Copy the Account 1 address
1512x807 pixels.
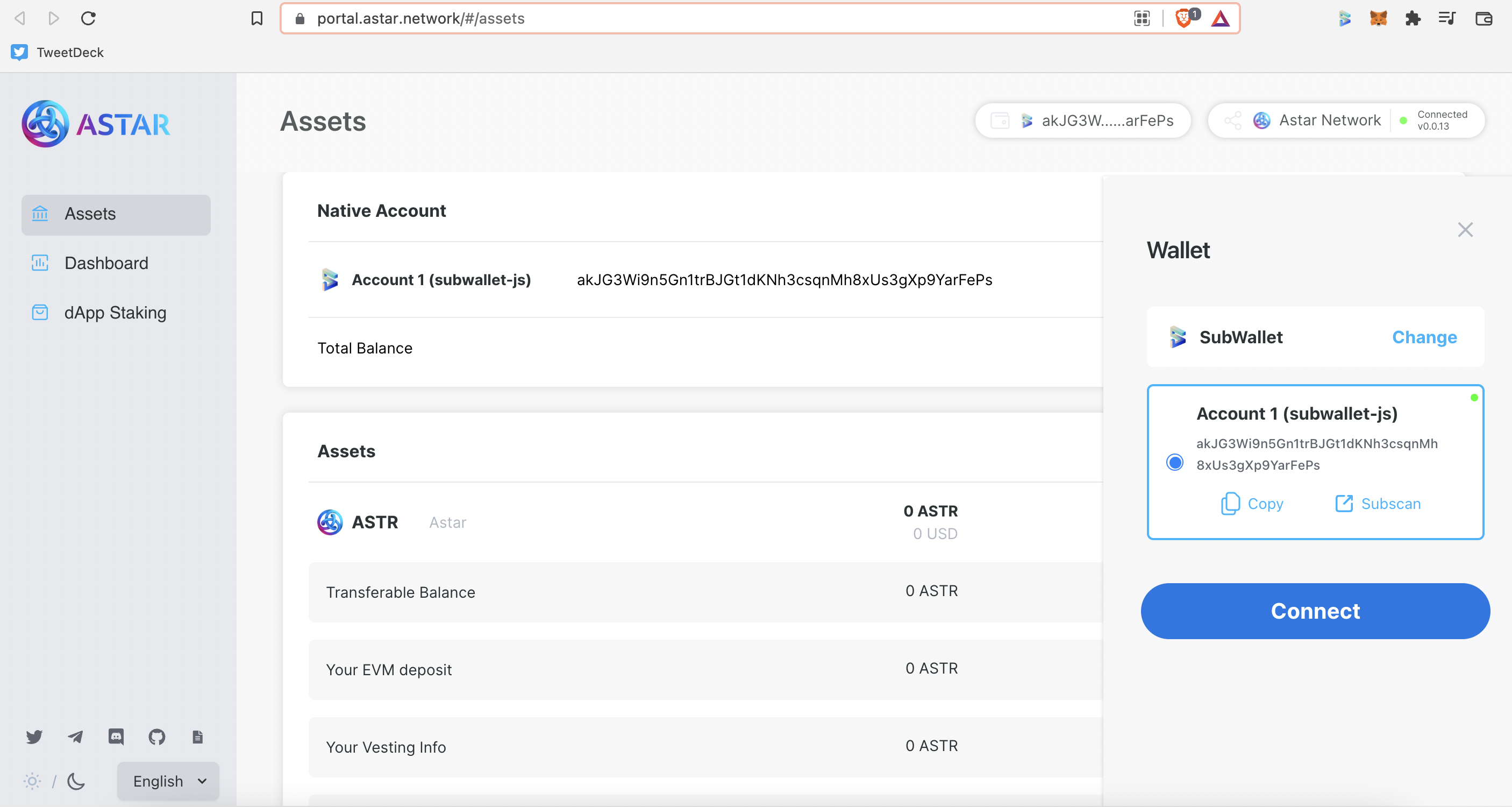click(x=1252, y=504)
